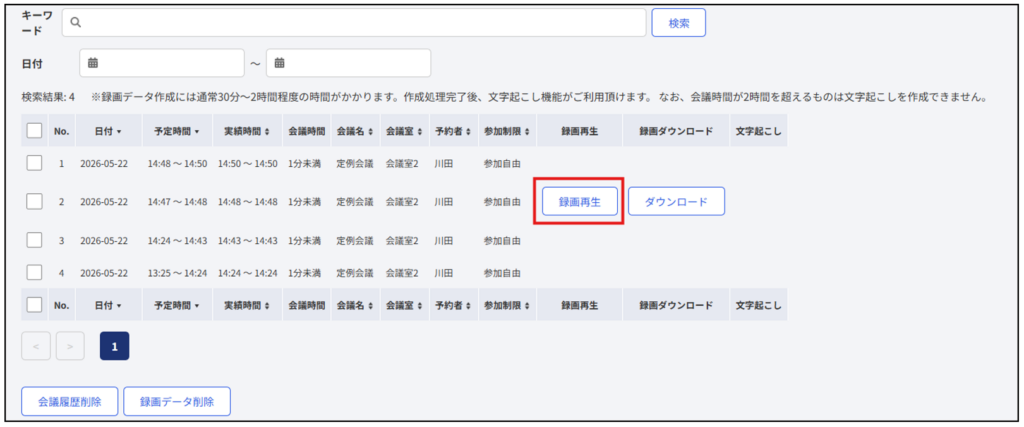This screenshot has width=1024, height=427.
Task: Check the checkbox for row No. 2
Action: [35, 202]
